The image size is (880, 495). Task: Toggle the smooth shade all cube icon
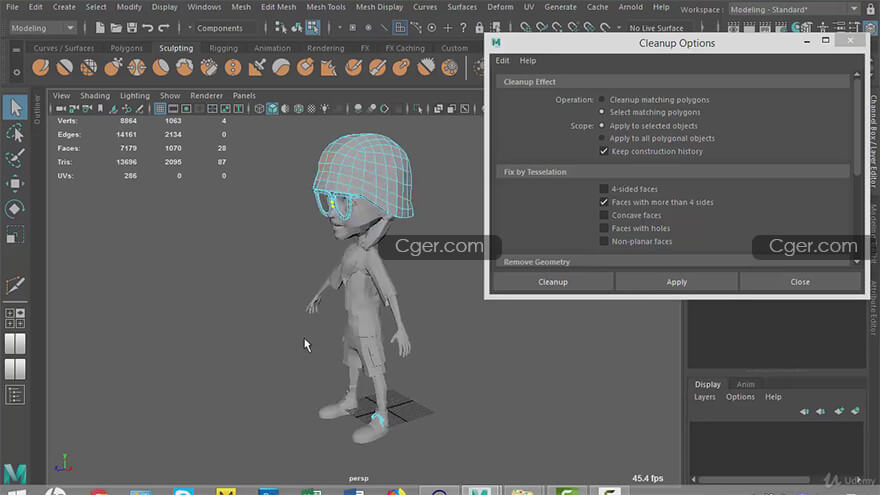272,108
